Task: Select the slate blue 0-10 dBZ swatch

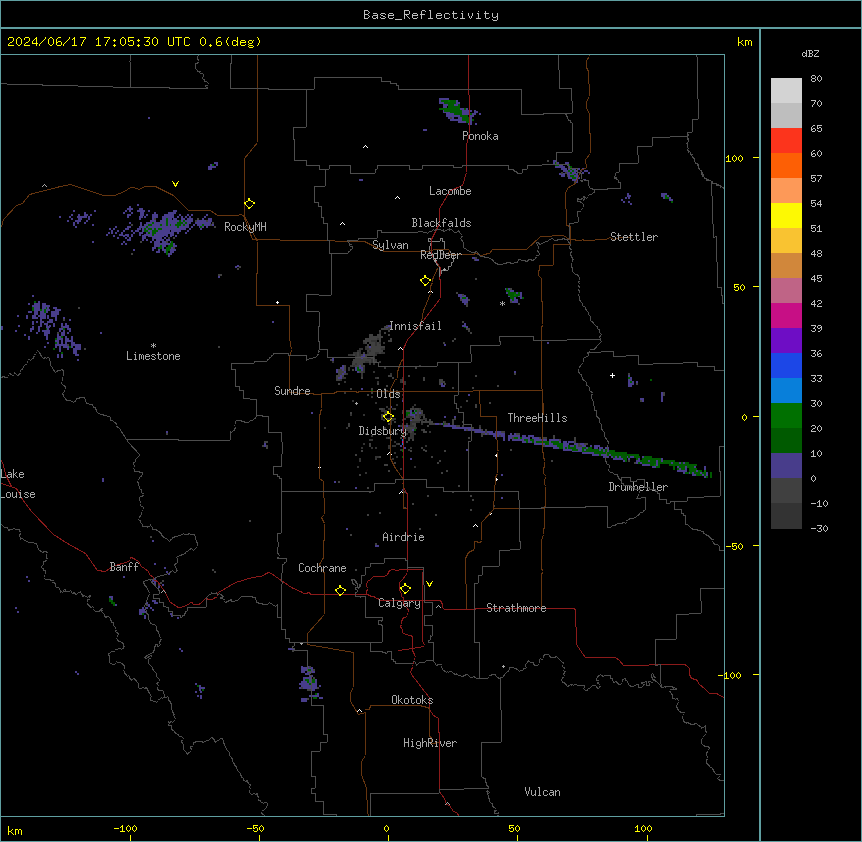Action: [786, 466]
